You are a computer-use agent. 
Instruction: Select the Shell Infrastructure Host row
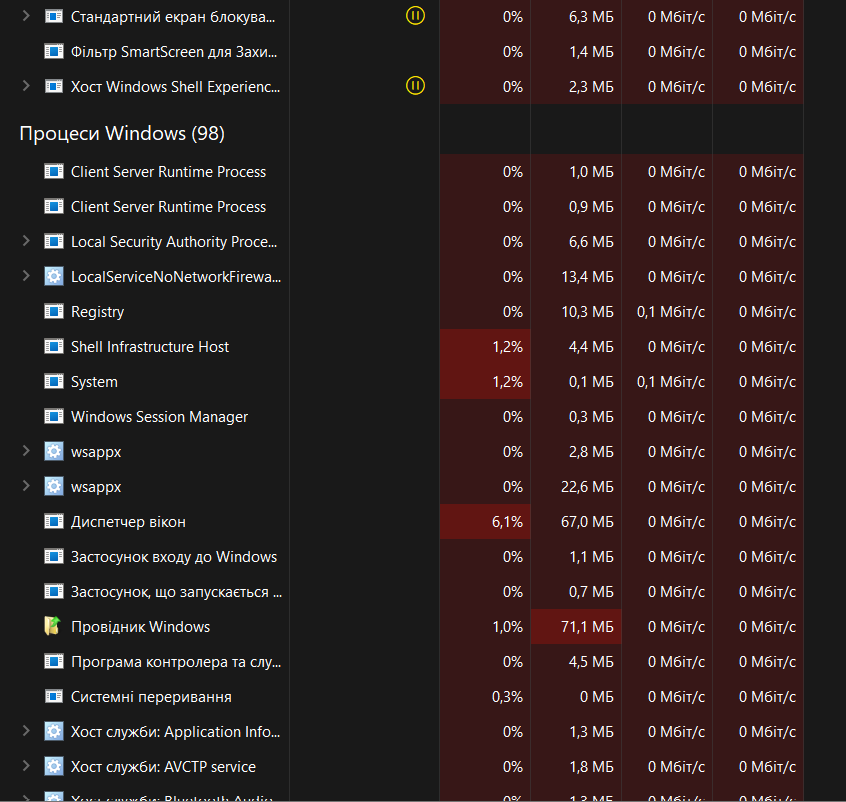pos(402,346)
